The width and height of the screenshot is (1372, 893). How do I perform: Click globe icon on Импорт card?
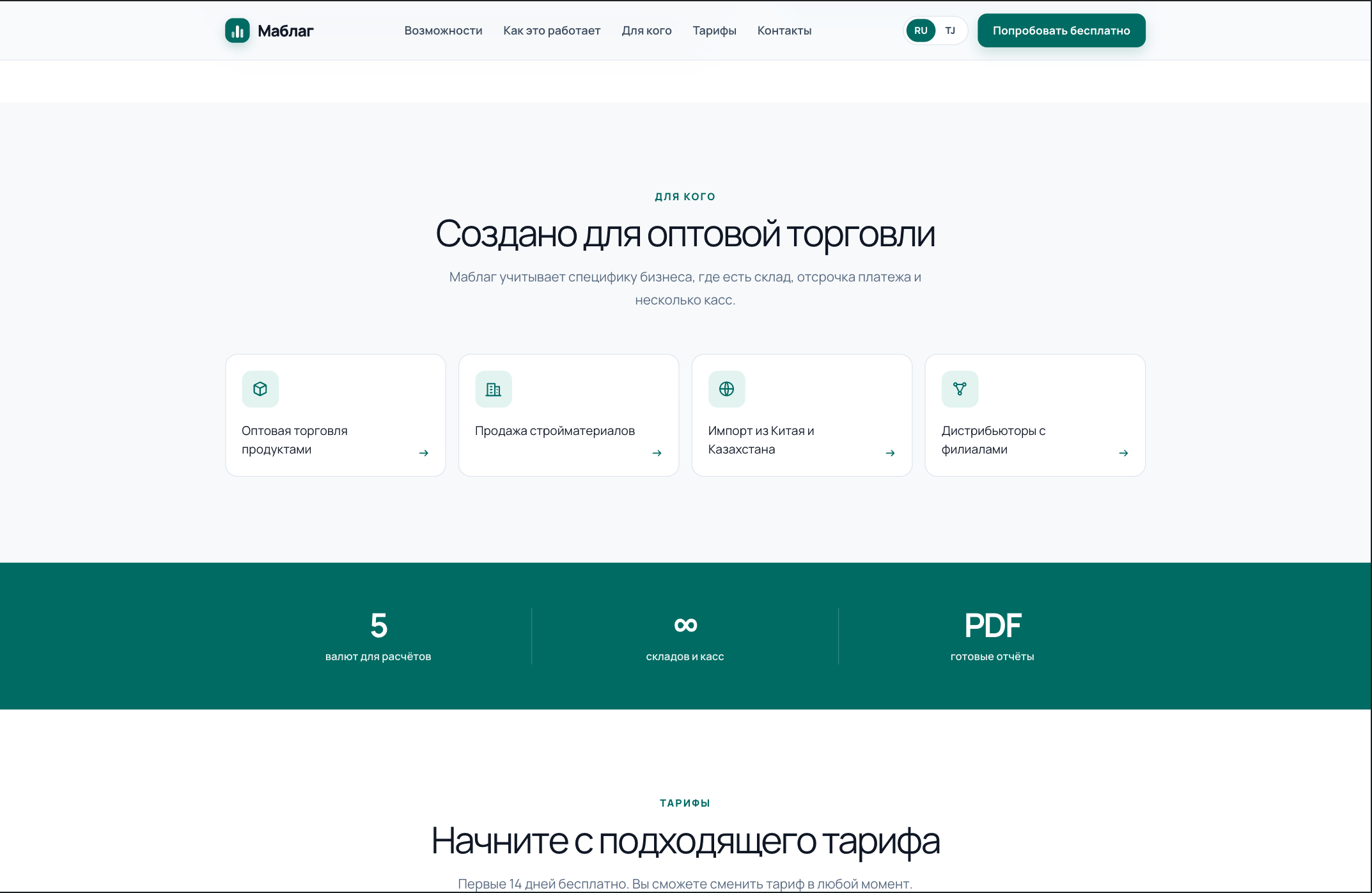click(x=727, y=389)
